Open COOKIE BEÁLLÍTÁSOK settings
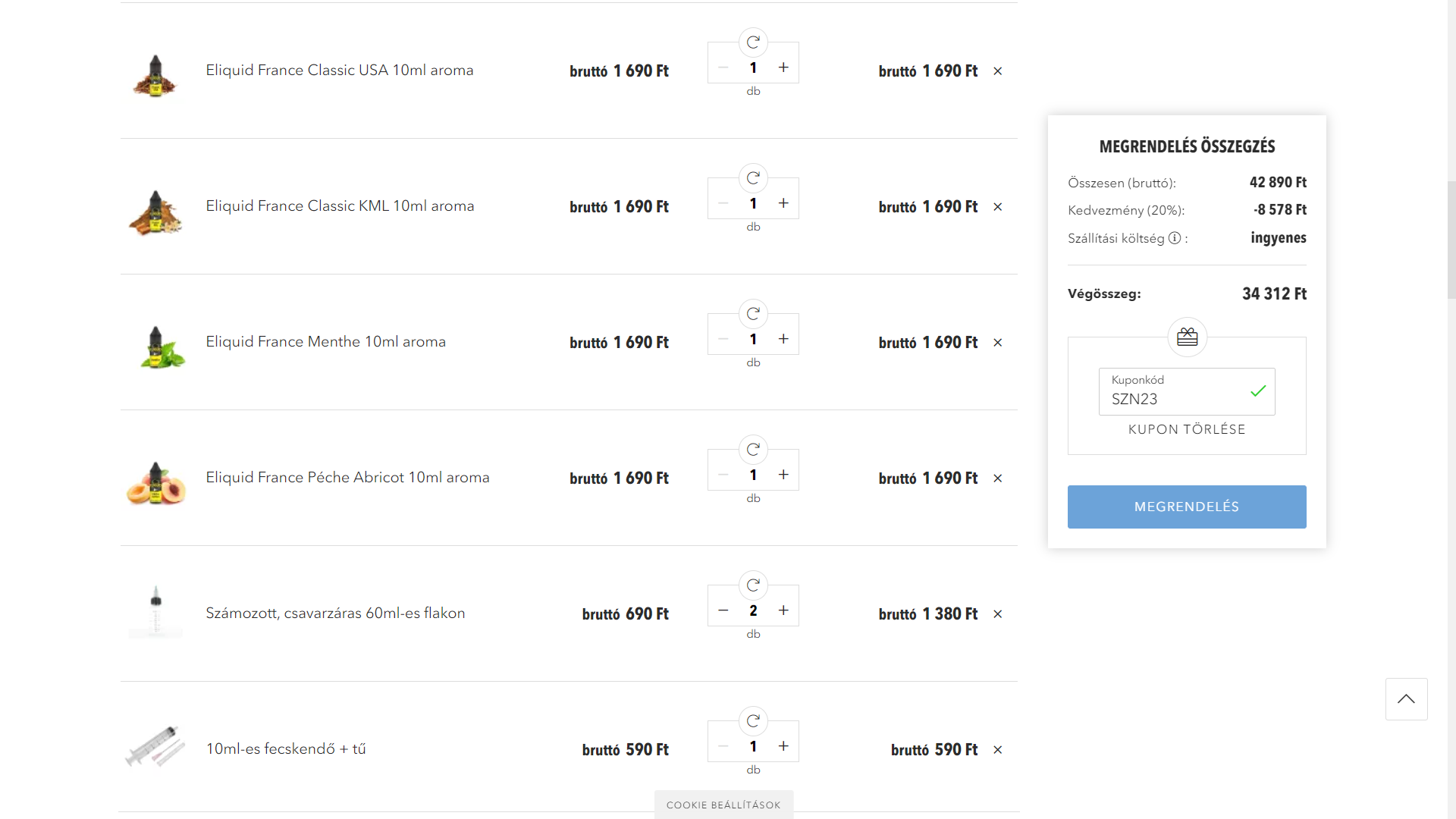Viewport: 1456px width, 819px height. [723, 805]
